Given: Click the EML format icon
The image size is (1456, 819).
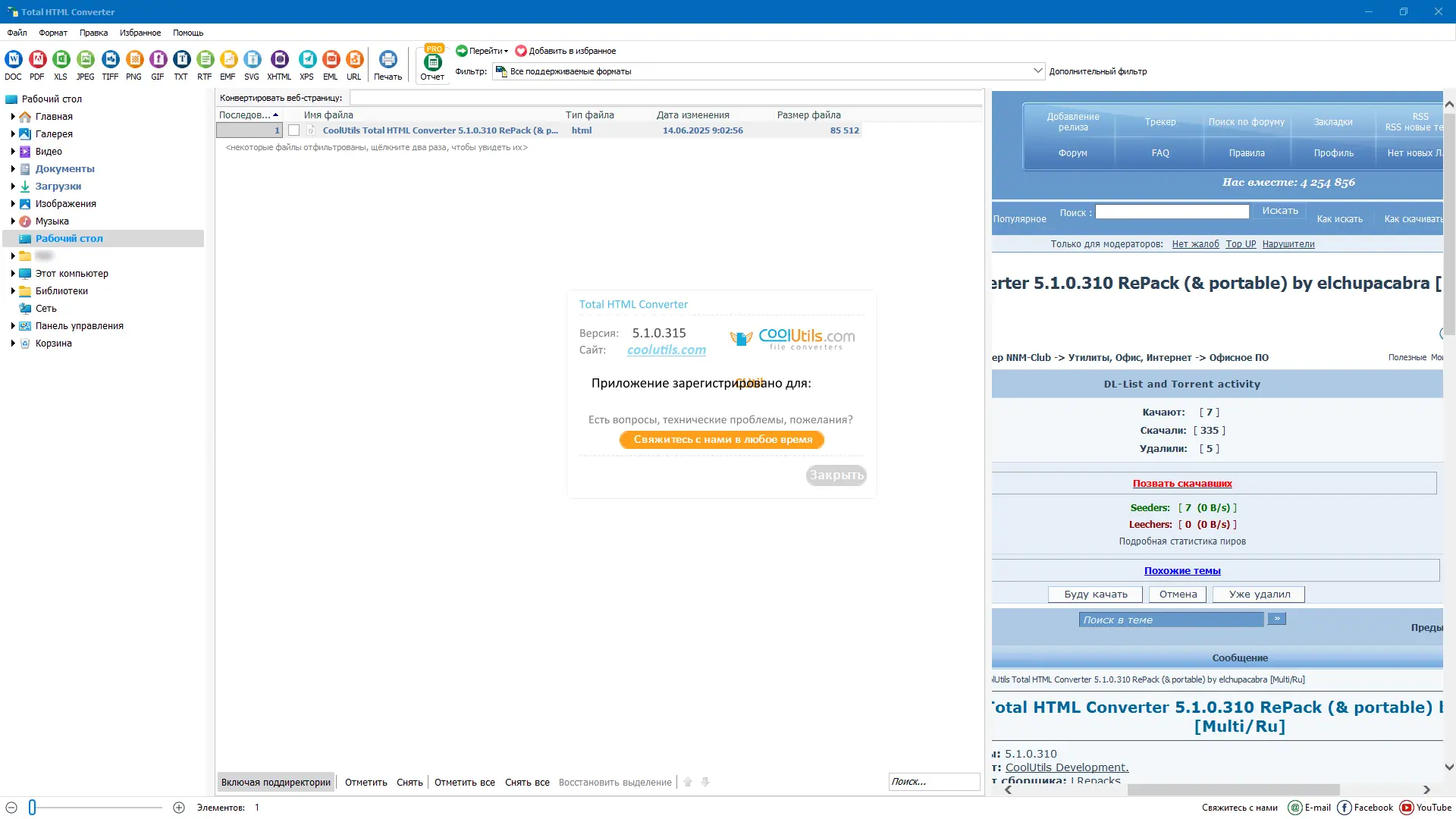Looking at the screenshot, I should pyautogui.click(x=331, y=60).
